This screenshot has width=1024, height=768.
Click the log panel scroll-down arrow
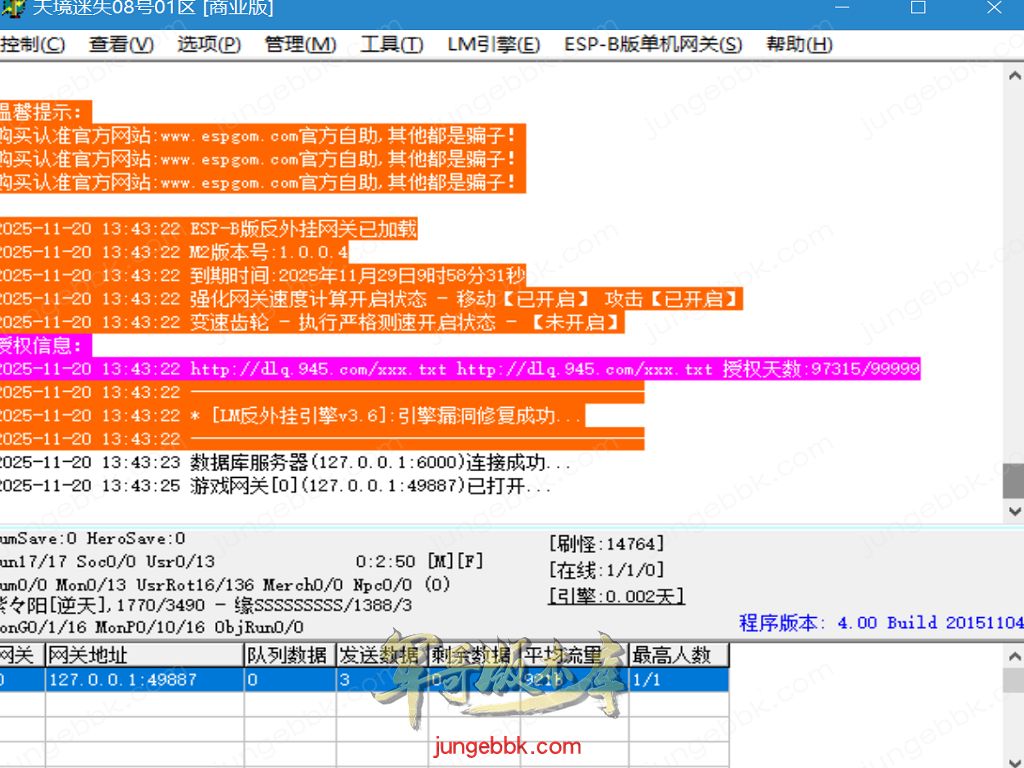pos(1013,511)
